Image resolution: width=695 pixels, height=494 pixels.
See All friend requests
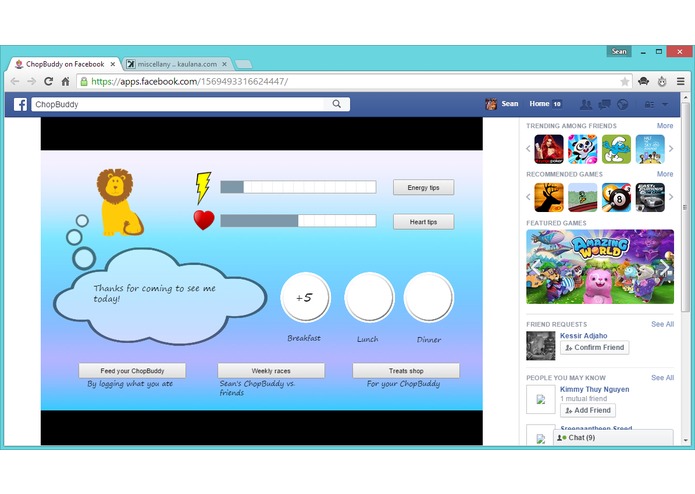(663, 324)
